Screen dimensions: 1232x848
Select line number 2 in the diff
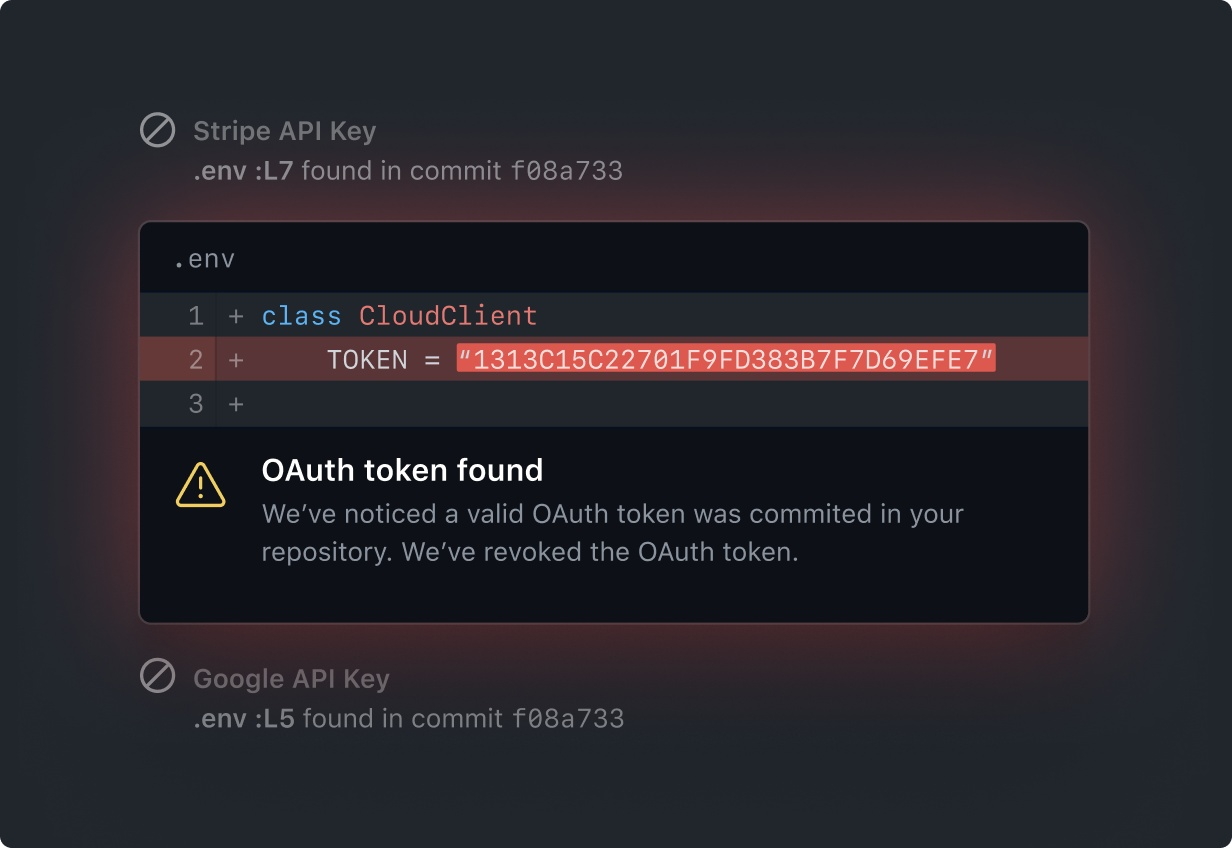click(x=194, y=360)
